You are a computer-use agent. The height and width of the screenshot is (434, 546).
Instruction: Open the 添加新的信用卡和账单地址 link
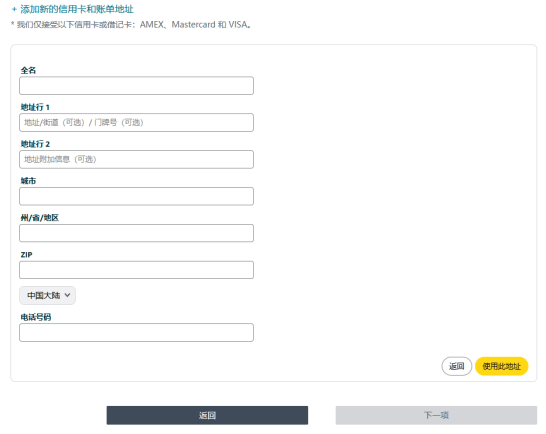click(77, 9)
